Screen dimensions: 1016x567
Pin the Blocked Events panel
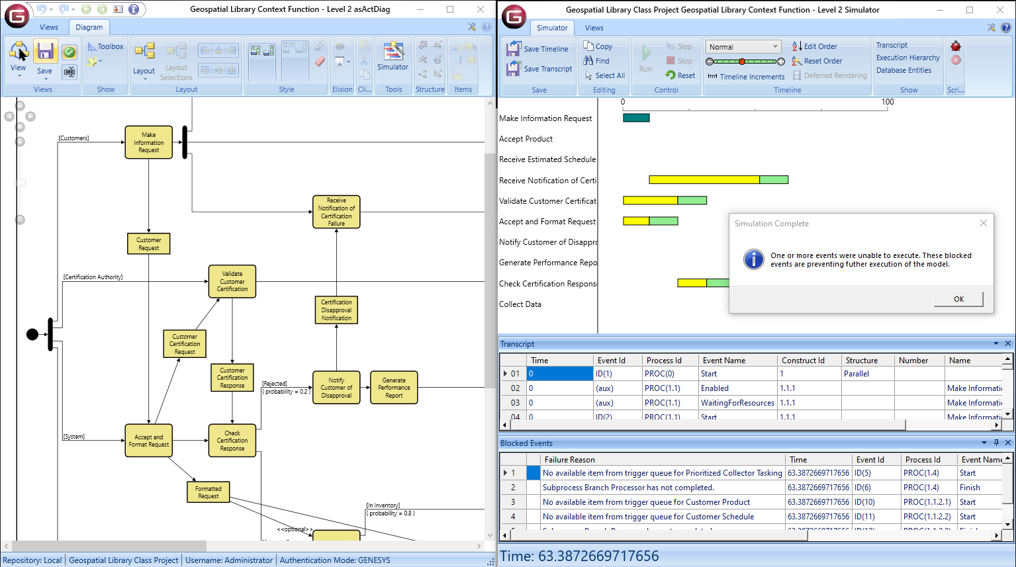(995, 443)
